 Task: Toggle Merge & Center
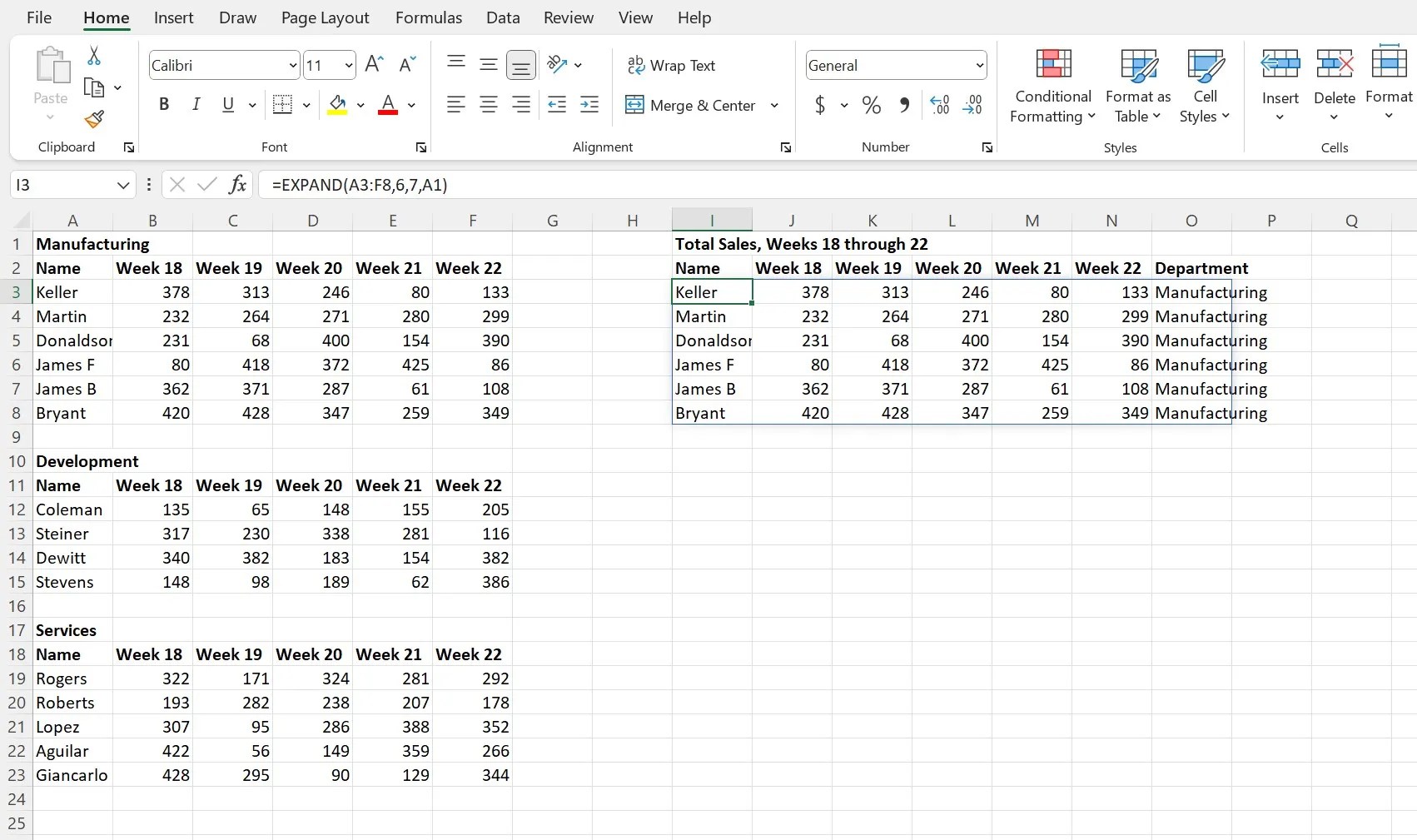[691, 105]
